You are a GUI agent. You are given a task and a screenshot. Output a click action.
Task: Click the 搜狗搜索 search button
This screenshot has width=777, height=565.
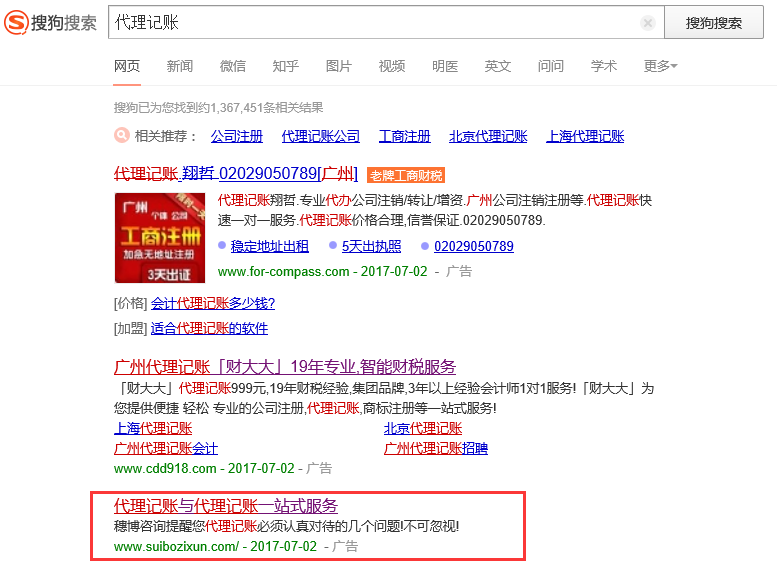714,22
